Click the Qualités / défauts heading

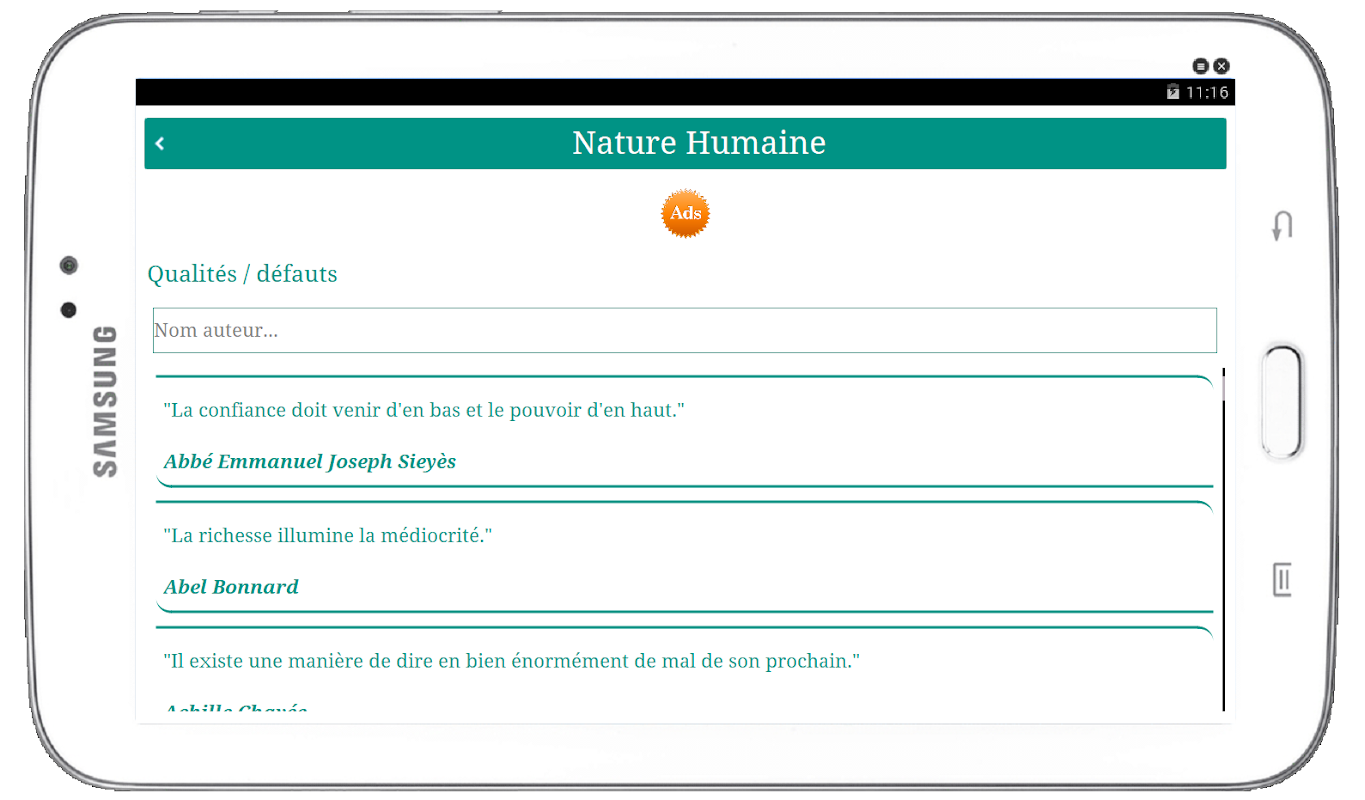click(x=242, y=274)
